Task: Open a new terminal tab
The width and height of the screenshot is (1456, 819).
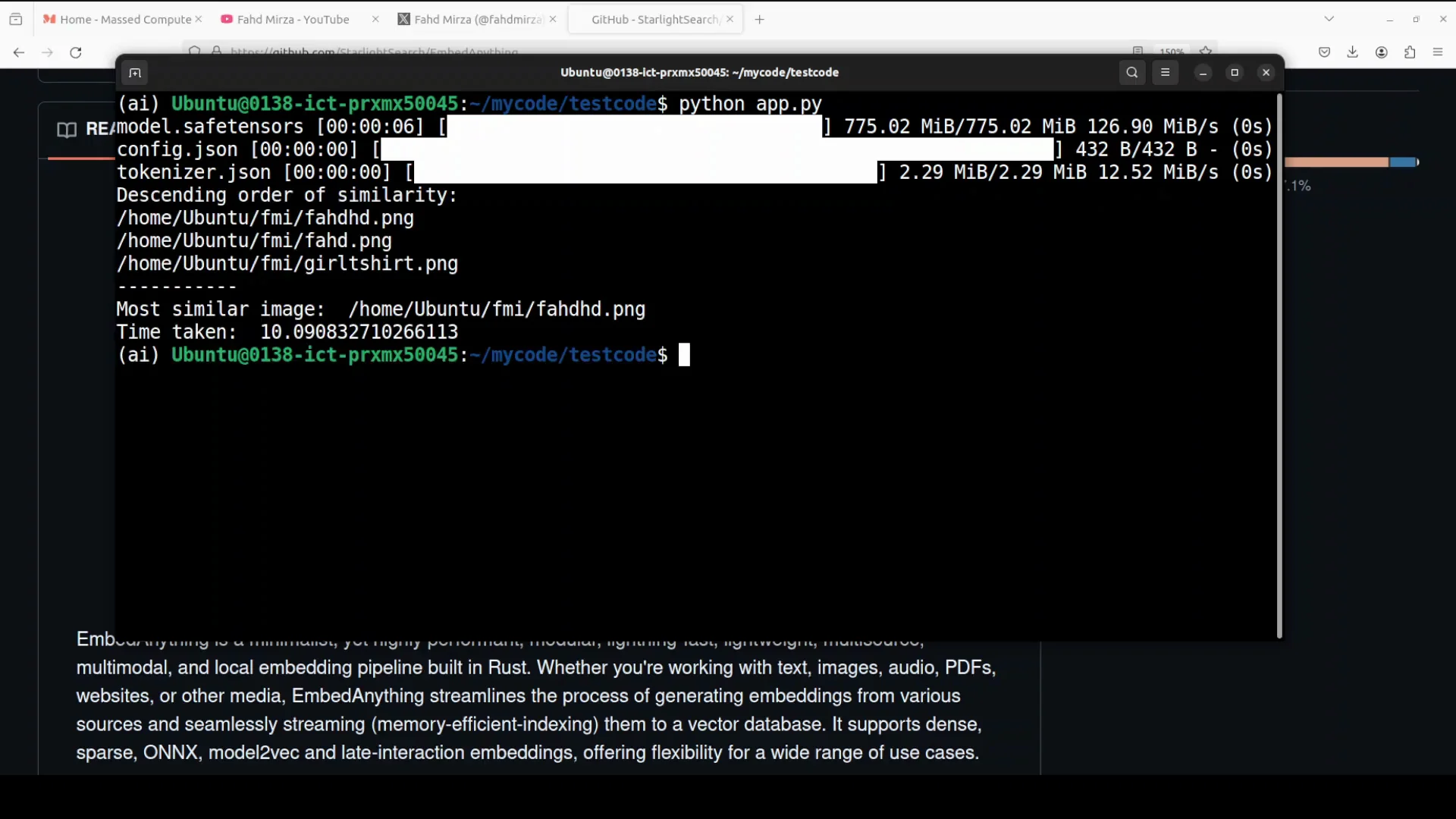Action: [135, 73]
